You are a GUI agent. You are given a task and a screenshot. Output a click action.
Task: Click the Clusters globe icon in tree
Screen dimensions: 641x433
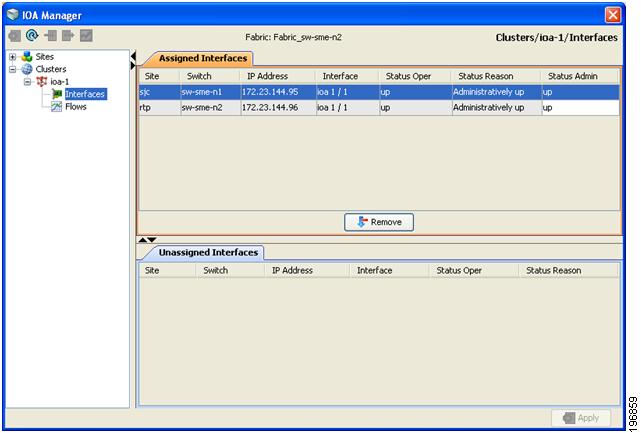27,69
